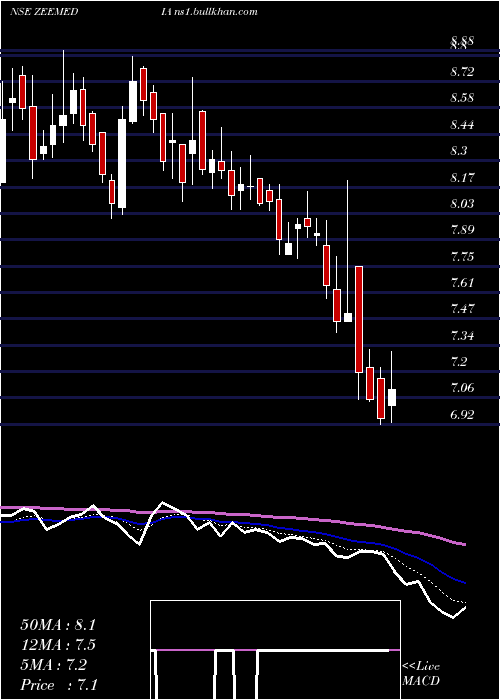This screenshot has width=500, height=700.
Task: Click the 7.75 price axis label
Action: (462, 257)
